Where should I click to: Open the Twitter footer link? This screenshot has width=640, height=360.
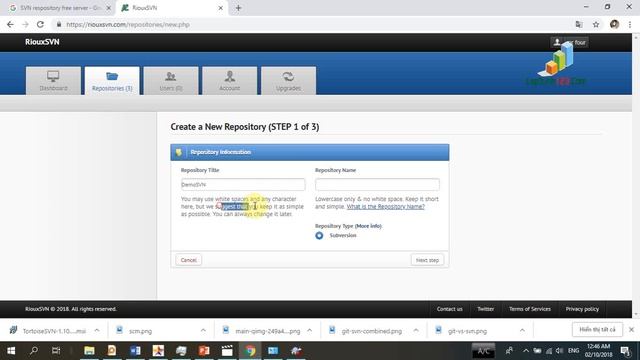485,309
